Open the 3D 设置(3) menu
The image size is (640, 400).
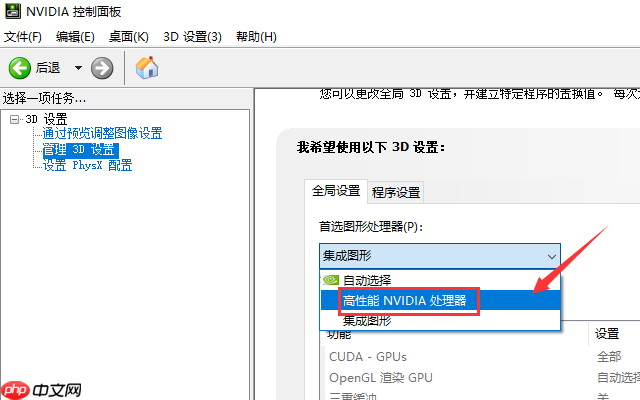pos(192,37)
